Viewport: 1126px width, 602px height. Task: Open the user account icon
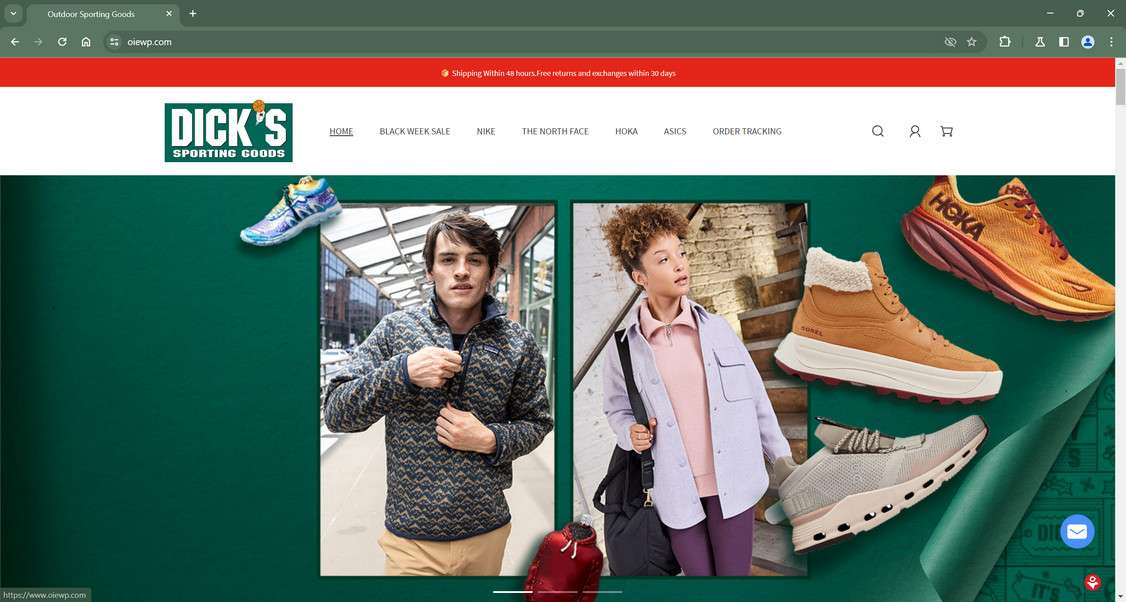click(x=915, y=131)
